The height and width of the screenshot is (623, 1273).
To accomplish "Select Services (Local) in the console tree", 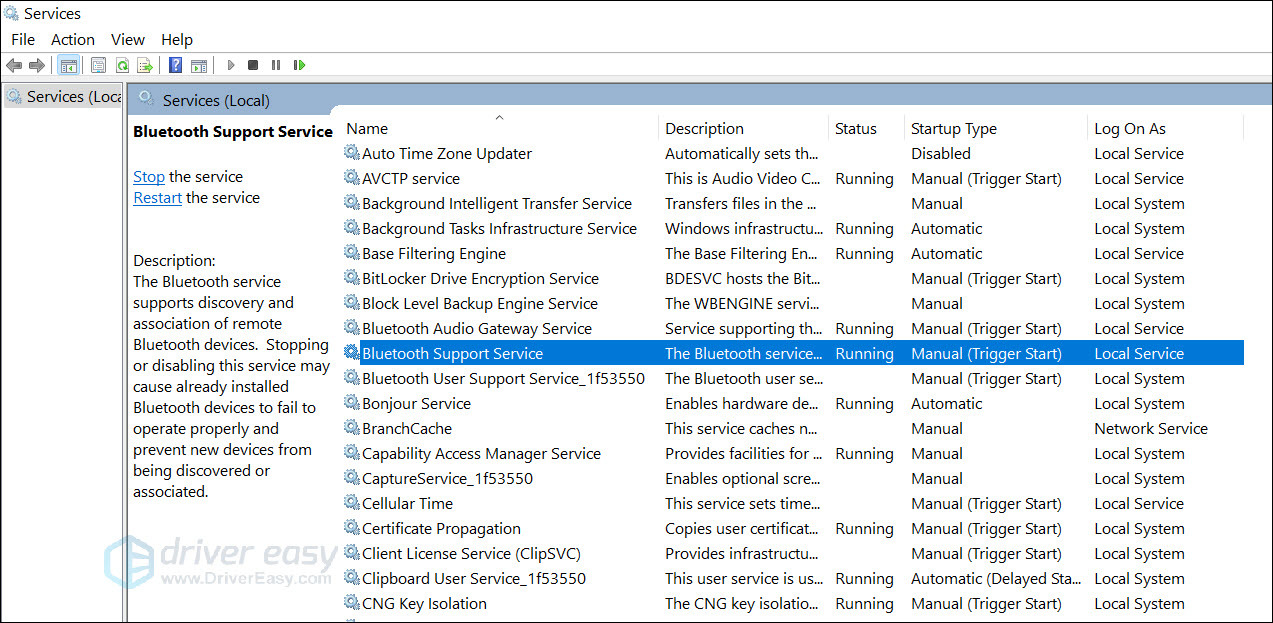I will pyautogui.click(x=72, y=97).
